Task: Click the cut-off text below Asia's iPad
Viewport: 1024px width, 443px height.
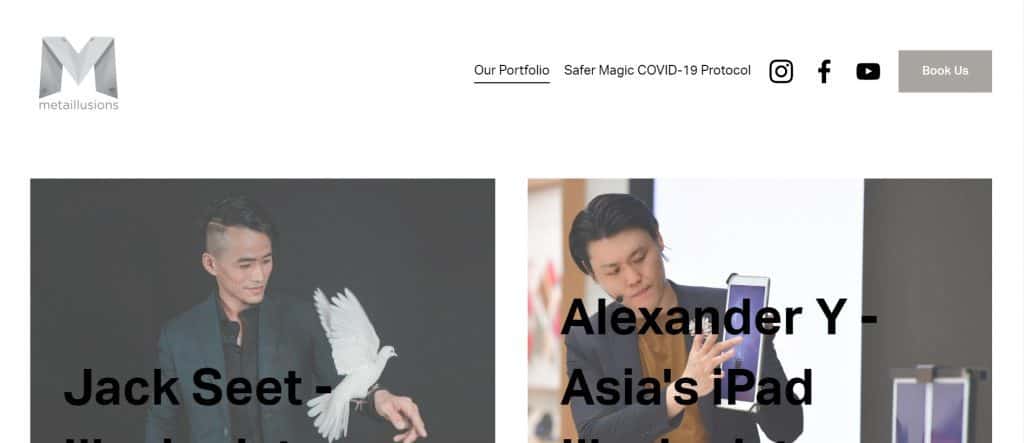Action: pyautogui.click(x=686, y=438)
